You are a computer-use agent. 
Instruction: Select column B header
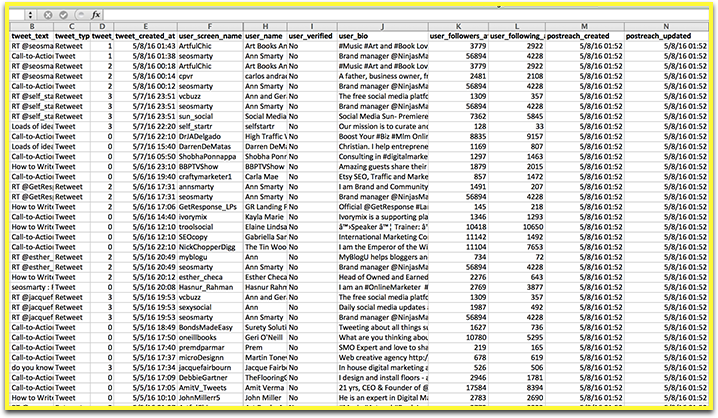point(32,27)
